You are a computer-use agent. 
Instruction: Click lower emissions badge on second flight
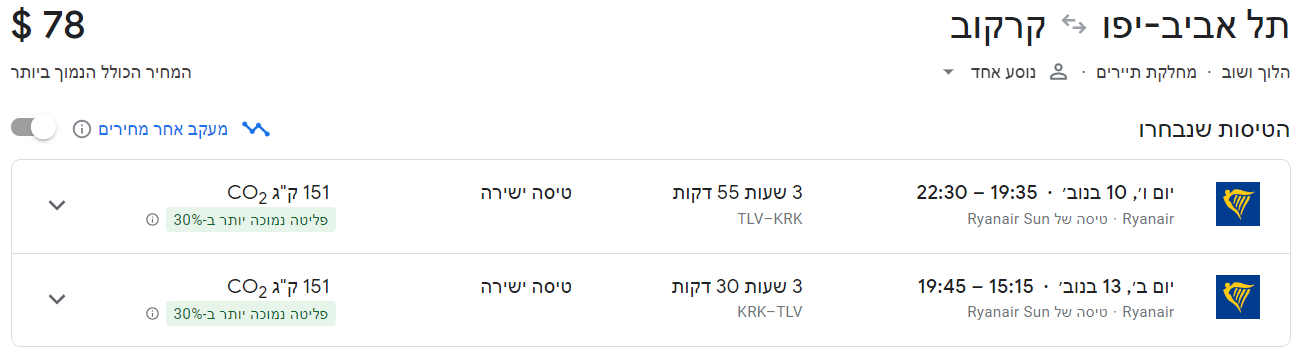coord(250,313)
